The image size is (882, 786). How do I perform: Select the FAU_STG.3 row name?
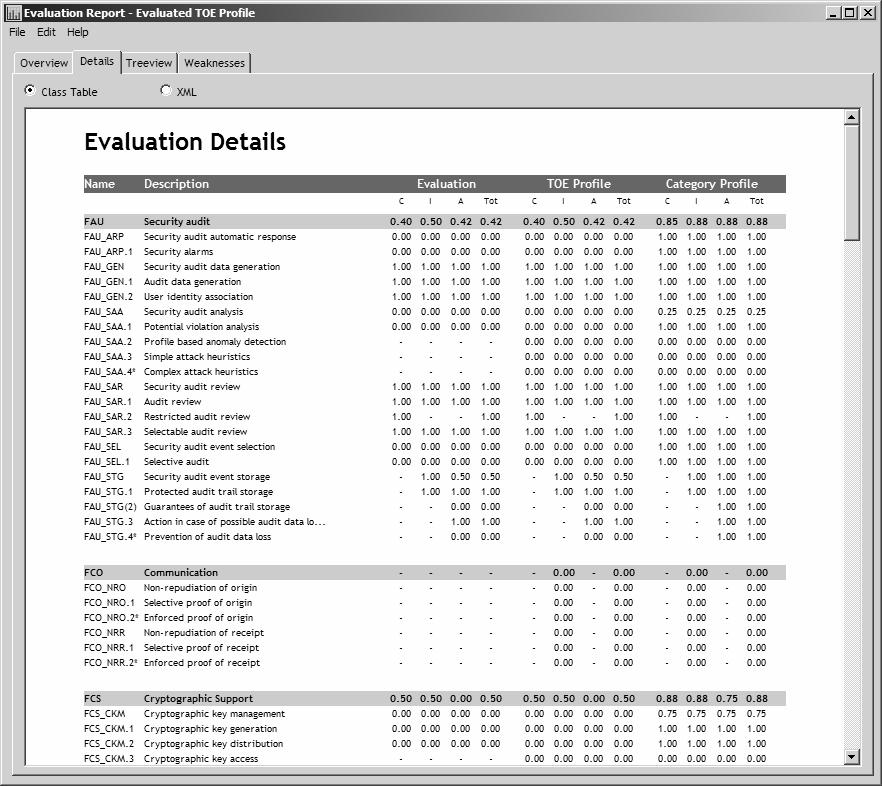[x=109, y=522]
